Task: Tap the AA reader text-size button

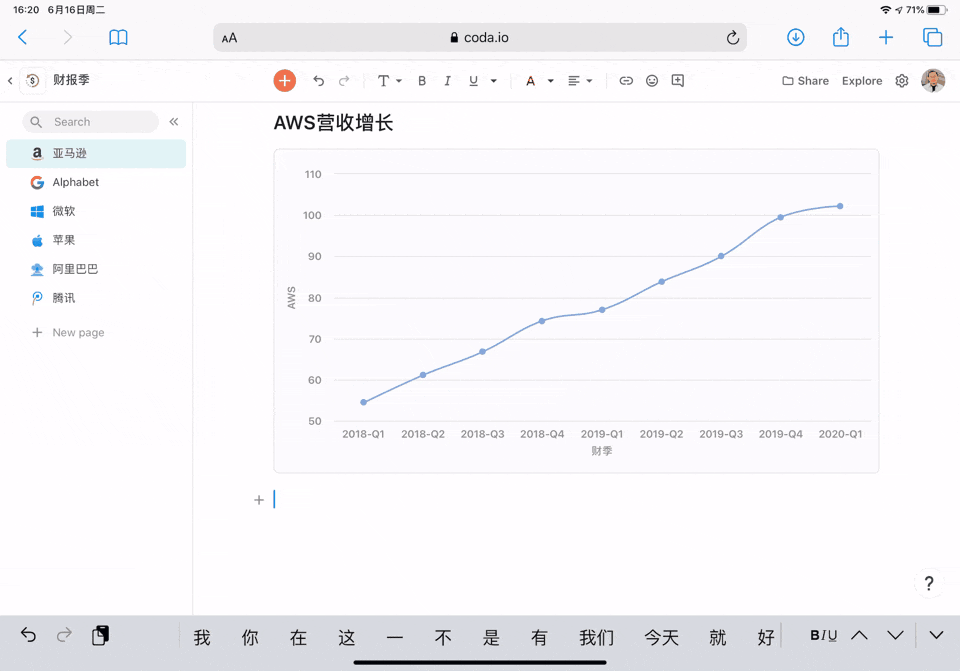Action: click(x=230, y=38)
